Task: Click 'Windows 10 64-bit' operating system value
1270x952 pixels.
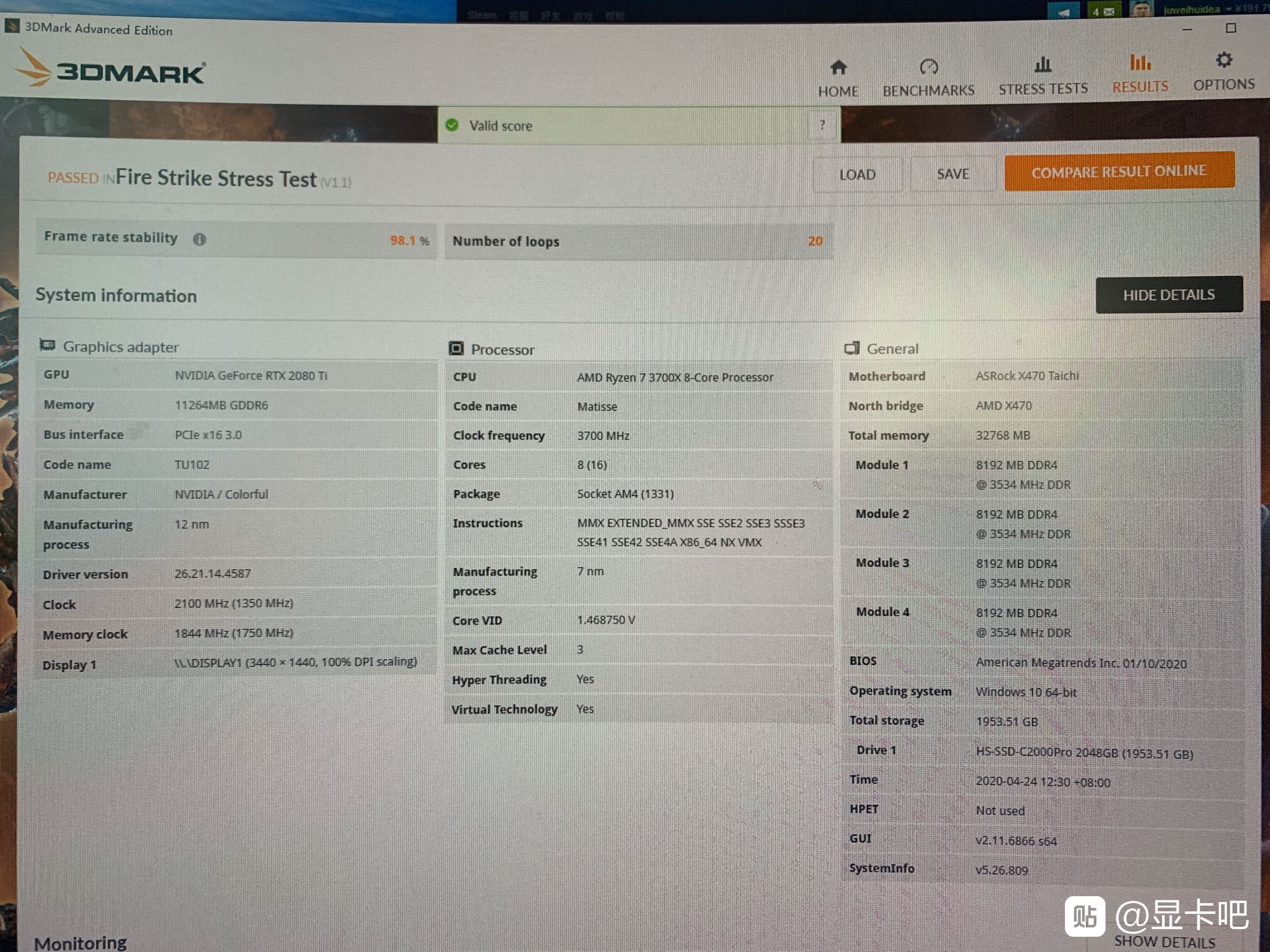Action: [x=1026, y=692]
